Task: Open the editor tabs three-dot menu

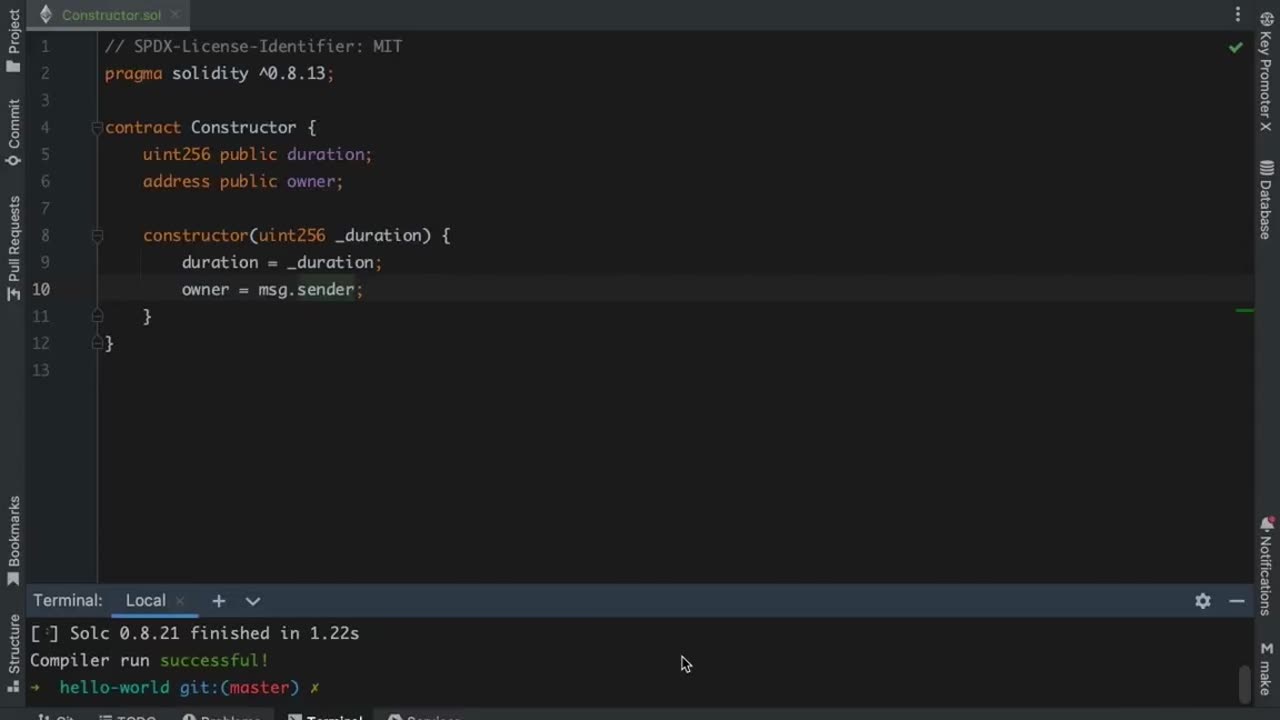Action: (x=1238, y=15)
